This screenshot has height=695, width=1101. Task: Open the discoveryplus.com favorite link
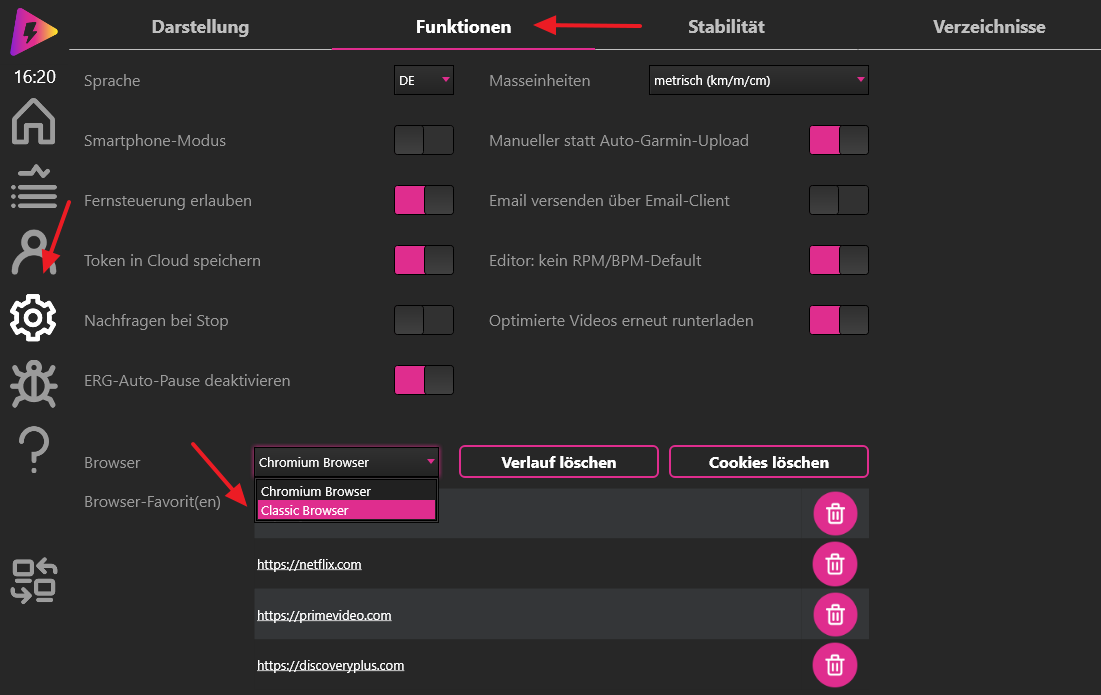(330, 665)
